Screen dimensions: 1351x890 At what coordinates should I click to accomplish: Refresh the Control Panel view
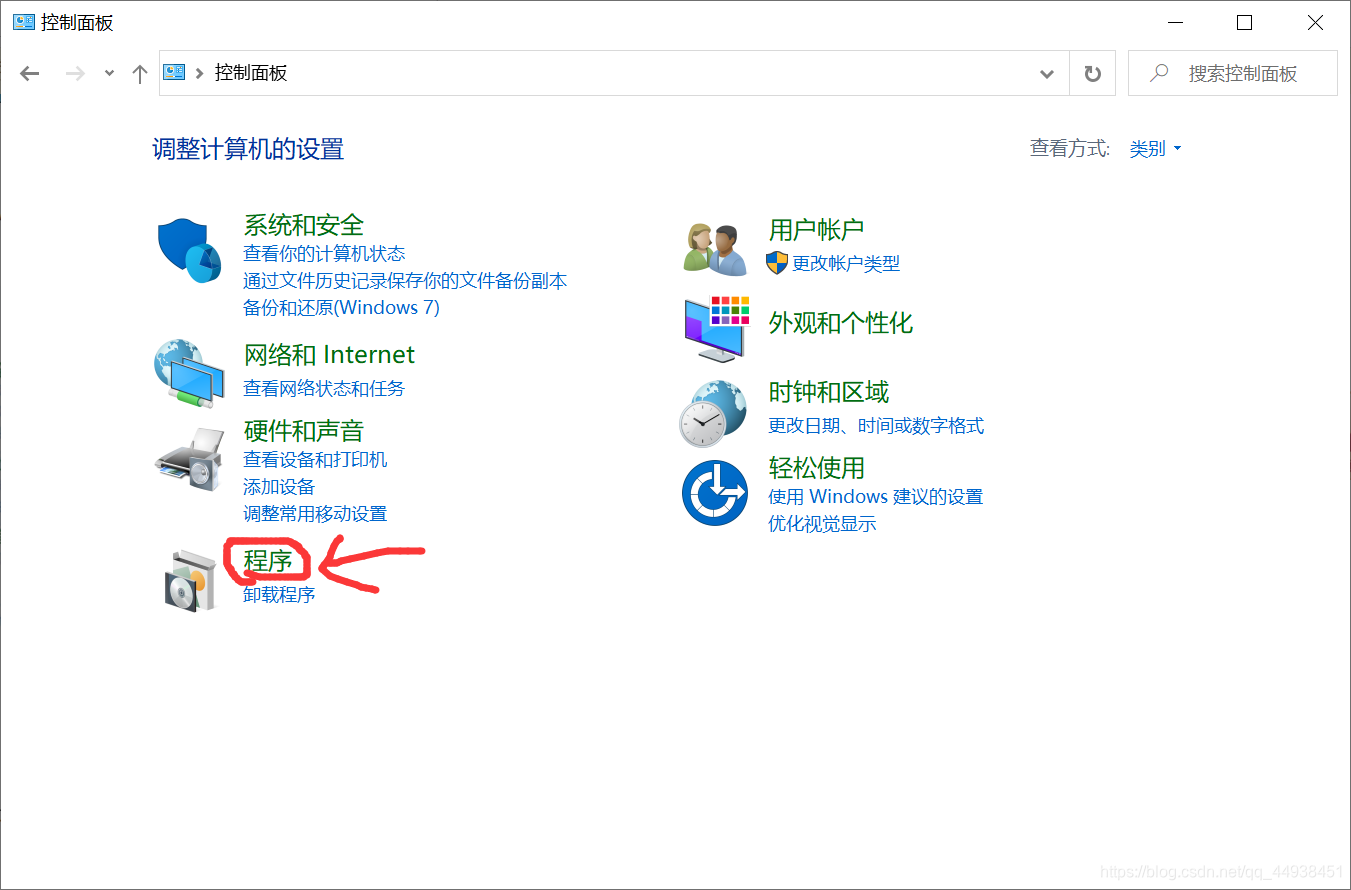(x=1093, y=73)
